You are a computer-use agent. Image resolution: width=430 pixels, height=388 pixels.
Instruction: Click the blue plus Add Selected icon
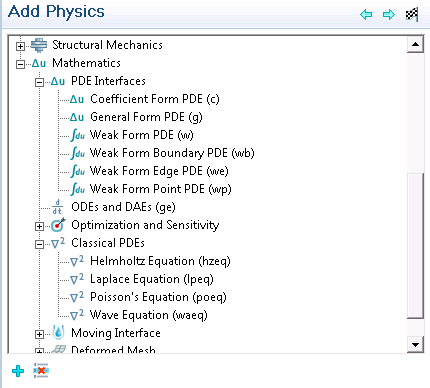(x=18, y=371)
